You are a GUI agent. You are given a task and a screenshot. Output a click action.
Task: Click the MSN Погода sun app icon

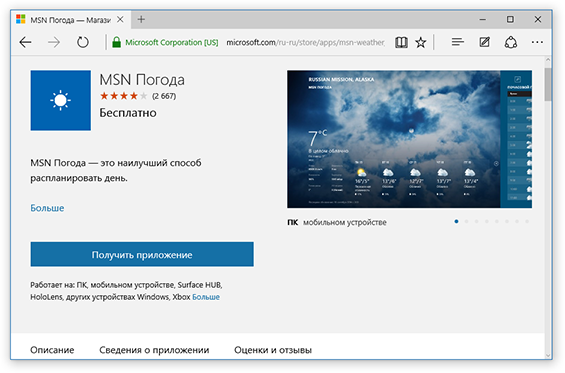61,100
